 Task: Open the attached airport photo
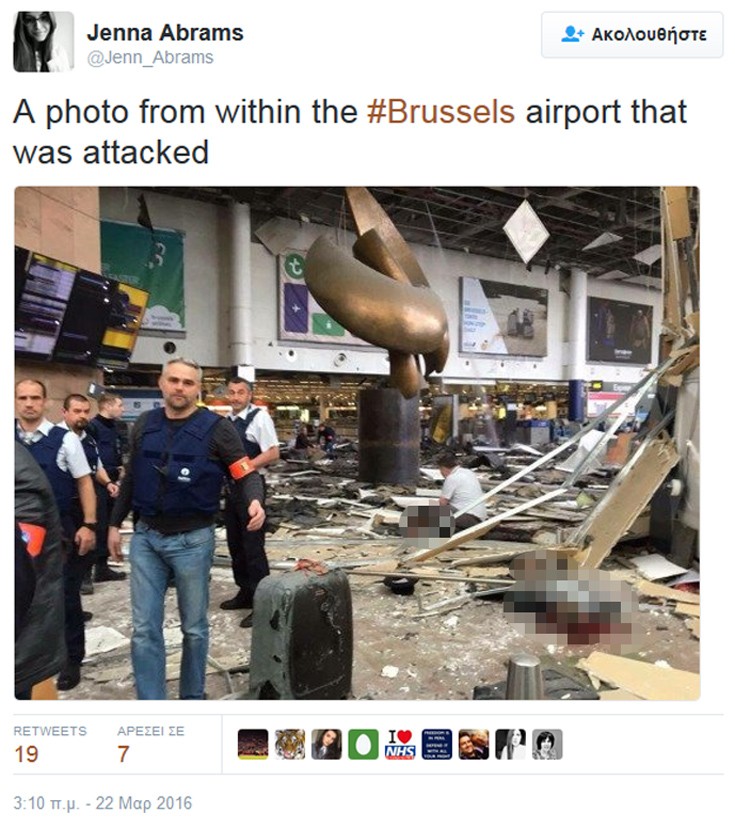click(x=357, y=443)
